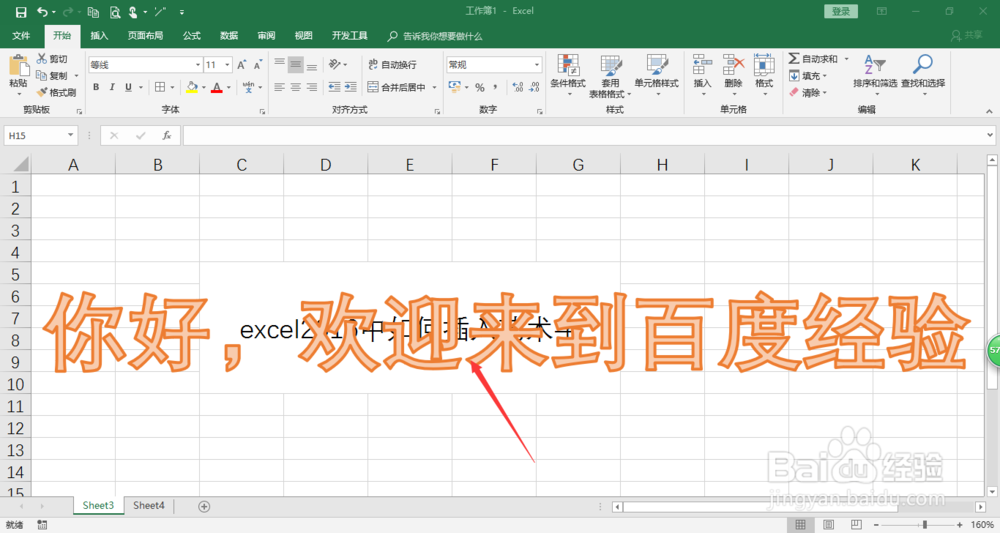
Task: Toggle Italic formatting
Action: (112, 87)
